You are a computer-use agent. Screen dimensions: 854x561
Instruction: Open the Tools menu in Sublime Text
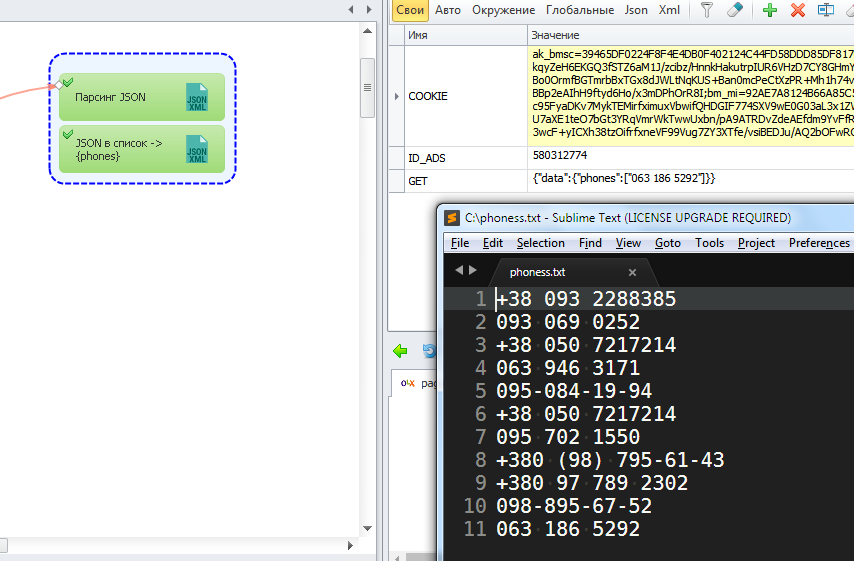[x=709, y=243]
